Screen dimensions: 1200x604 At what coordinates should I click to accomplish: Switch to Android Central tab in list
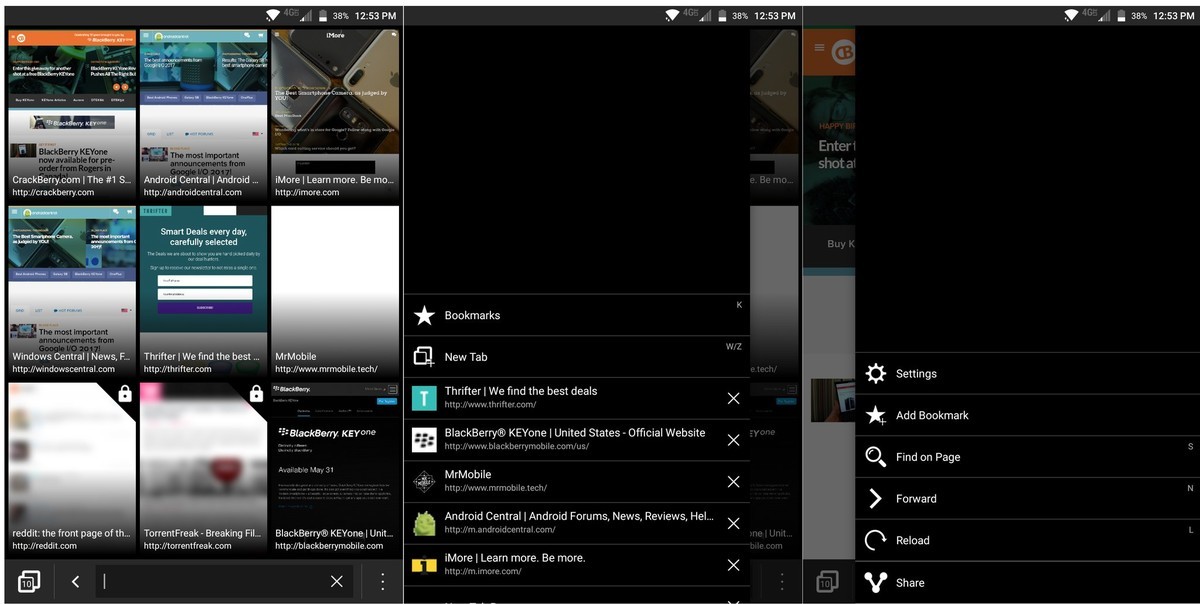coord(578,523)
